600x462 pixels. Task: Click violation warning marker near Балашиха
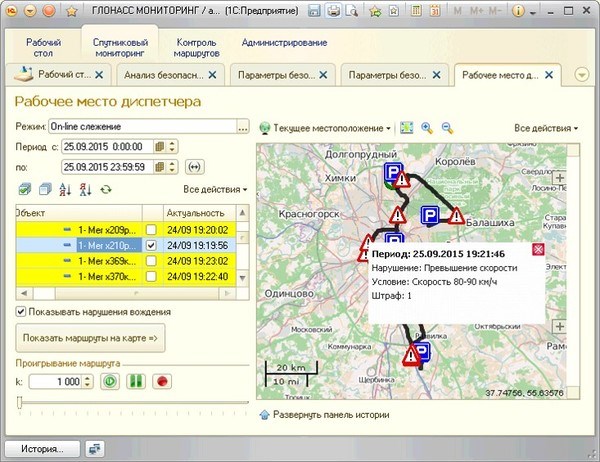(x=456, y=216)
